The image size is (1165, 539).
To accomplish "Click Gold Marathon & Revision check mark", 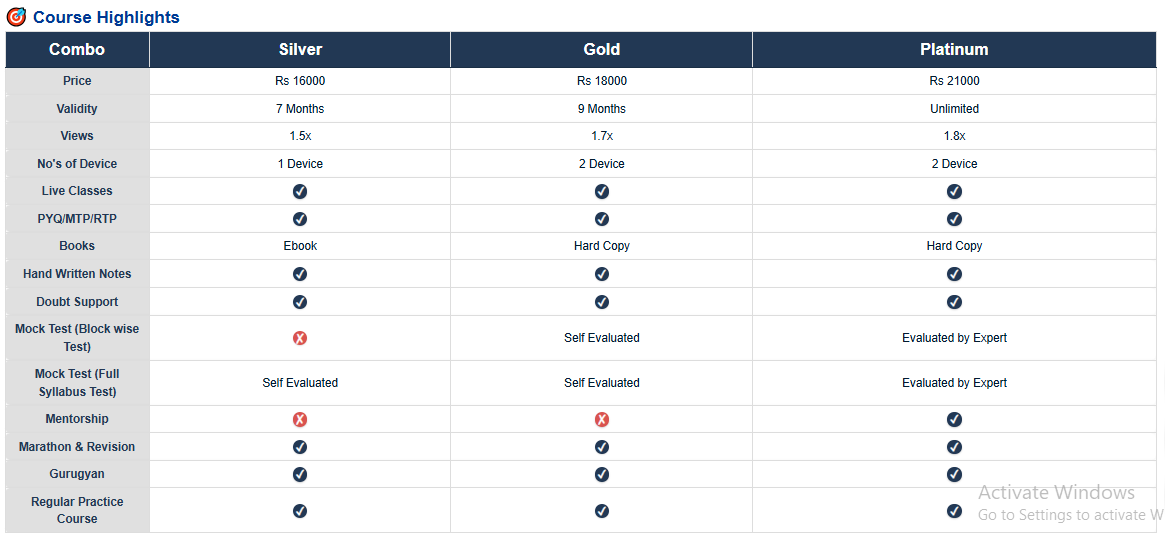I will [602, 447].
